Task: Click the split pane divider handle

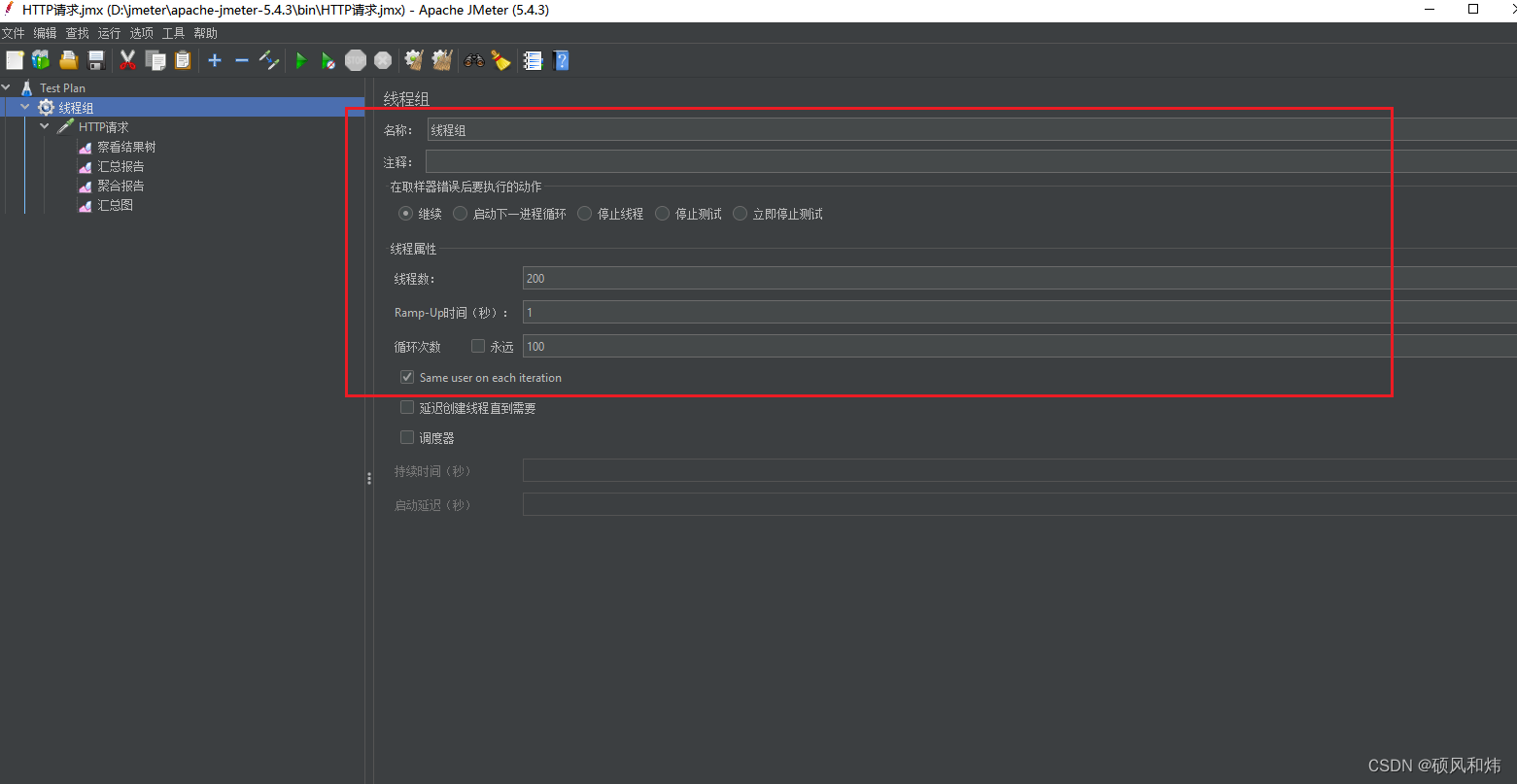Action: point(369,478)
